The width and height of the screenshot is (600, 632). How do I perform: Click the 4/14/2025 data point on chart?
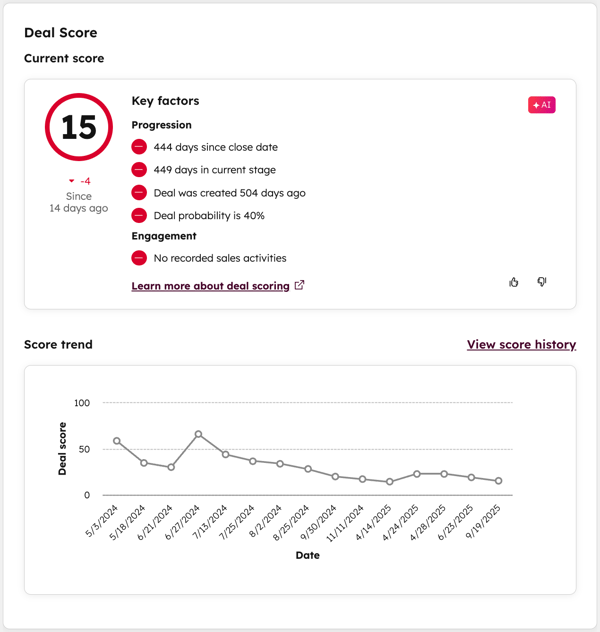pos(390,482)
